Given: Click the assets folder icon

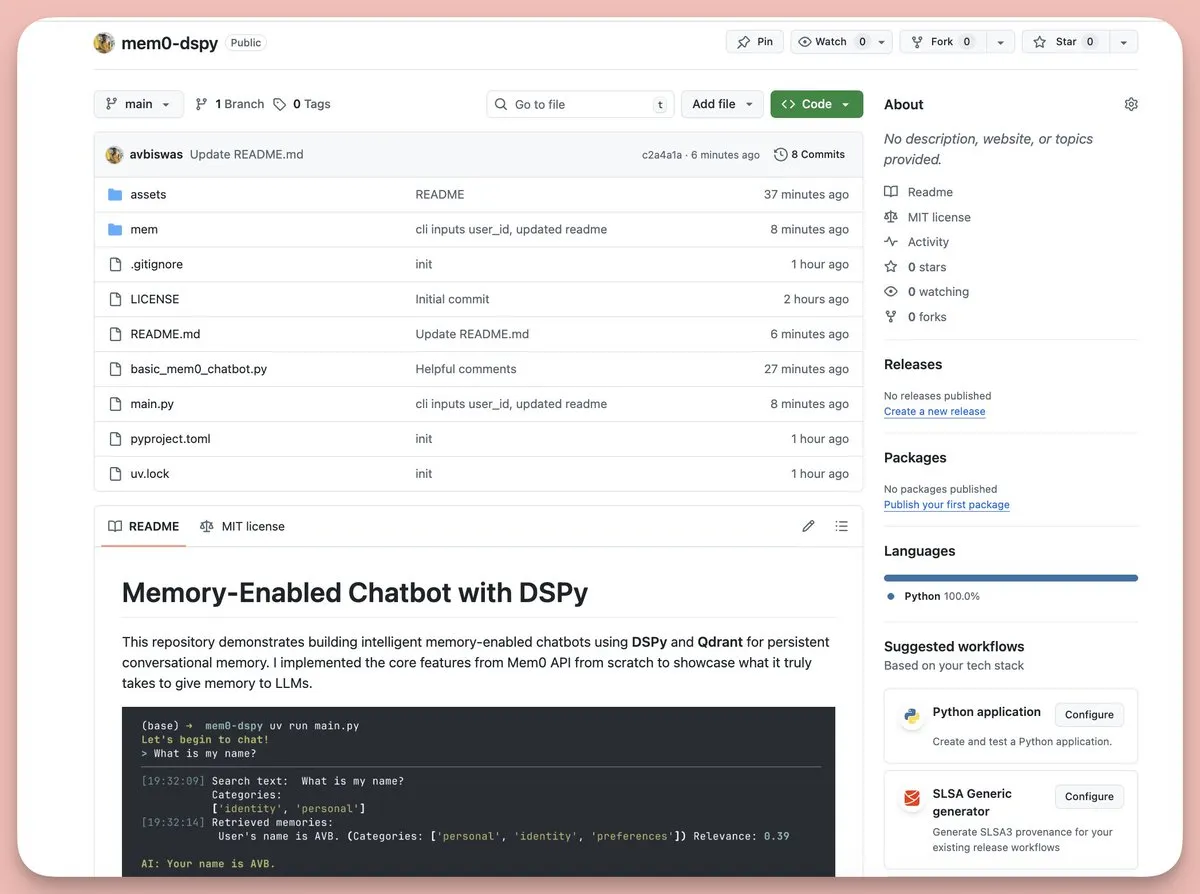Looking at the screenshot, I should click(x=115, y=195).
